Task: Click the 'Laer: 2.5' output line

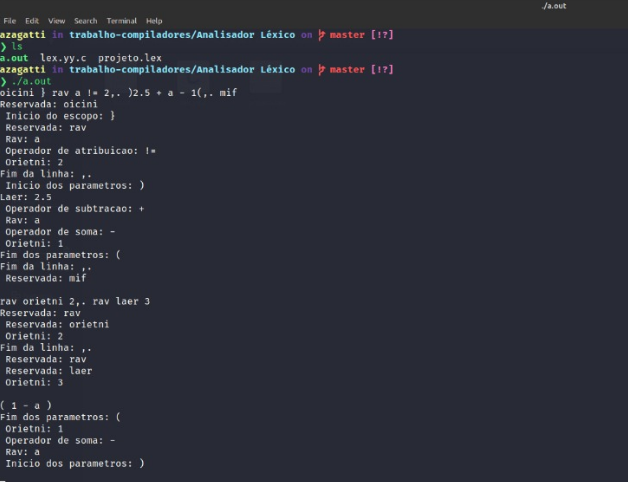Action: tap(26, 198)
